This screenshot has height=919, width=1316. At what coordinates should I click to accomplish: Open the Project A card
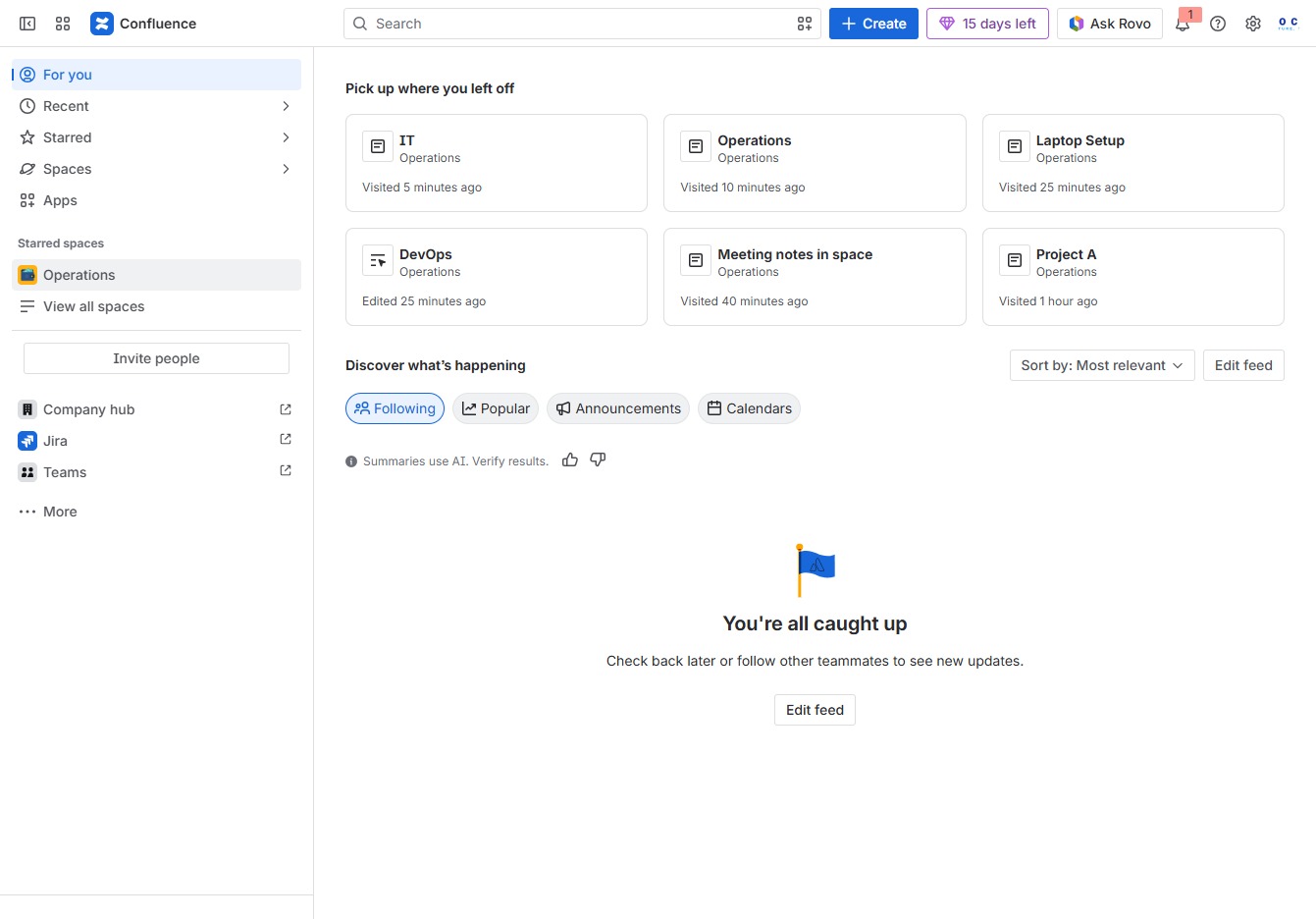coord(1133,277)
